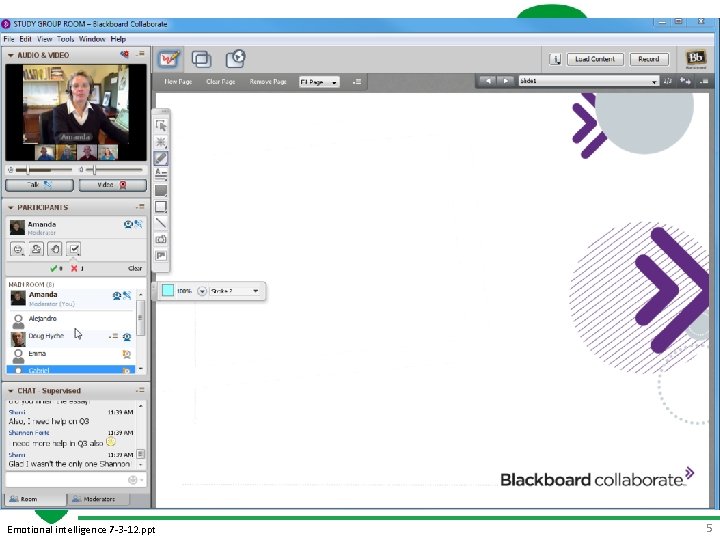Open page navigation options menu
The image size is (720, 540).
click(x=703, y=81)
